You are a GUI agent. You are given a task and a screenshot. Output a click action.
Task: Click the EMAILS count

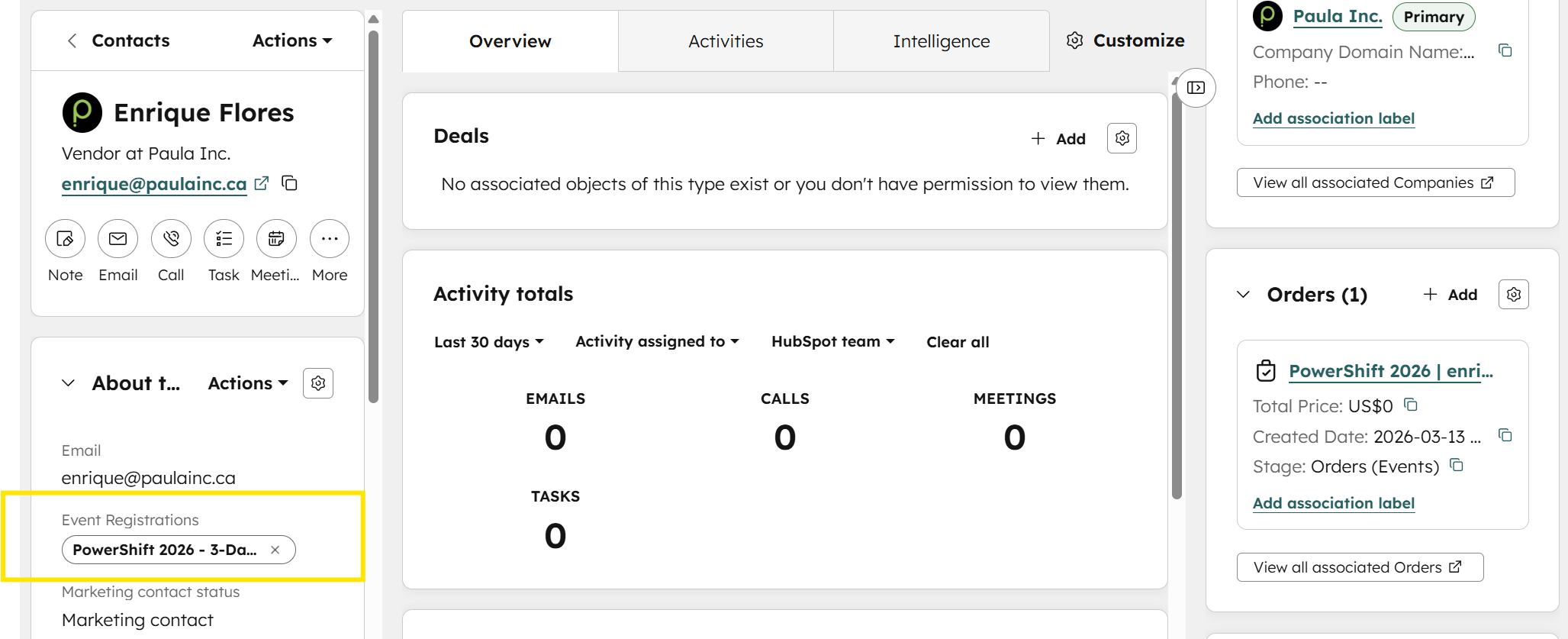[555, 437]
